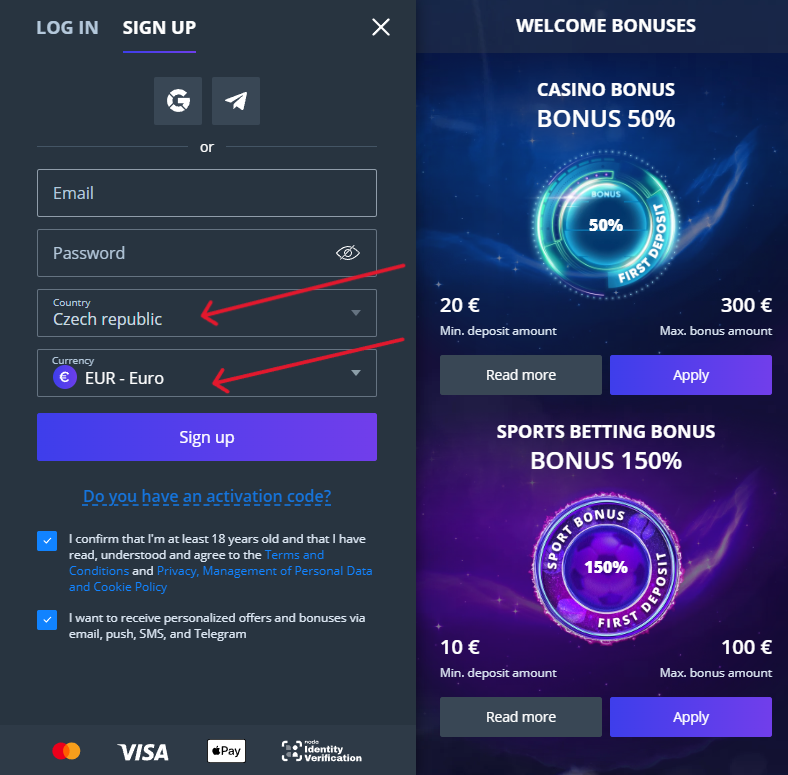Focus the Email input field
The height and width of the screenshot is (775, 788).
pyautogui.click(x=207, y=193)
